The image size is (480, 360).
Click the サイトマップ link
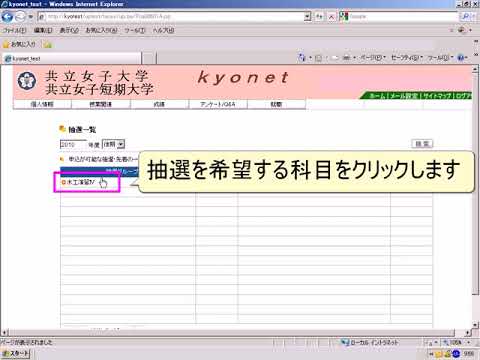tap(437, 96)
